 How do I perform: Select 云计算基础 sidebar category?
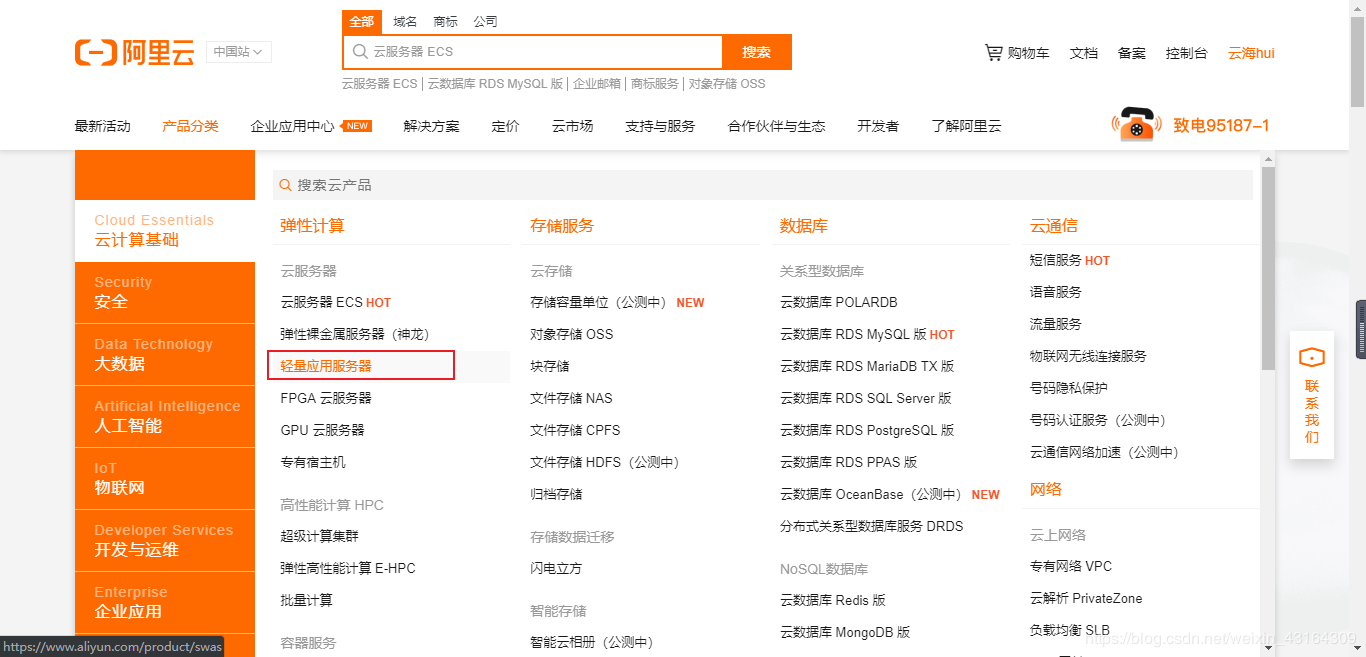point(165,231)
